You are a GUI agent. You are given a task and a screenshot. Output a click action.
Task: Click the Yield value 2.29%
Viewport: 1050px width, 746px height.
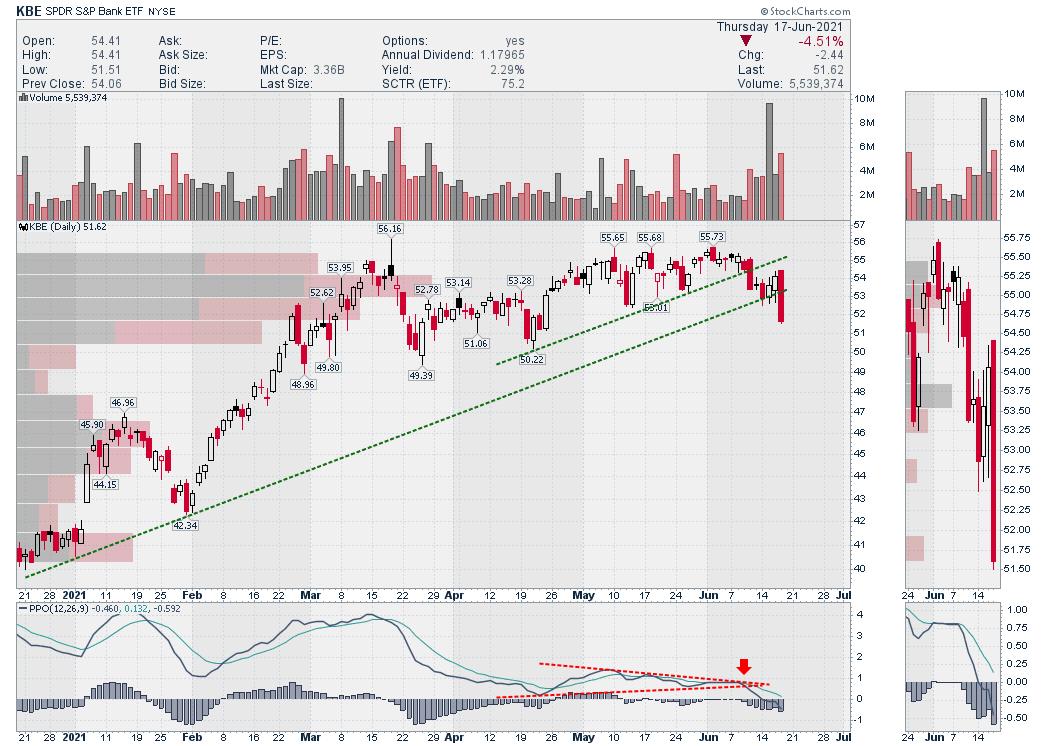(507, 70)
